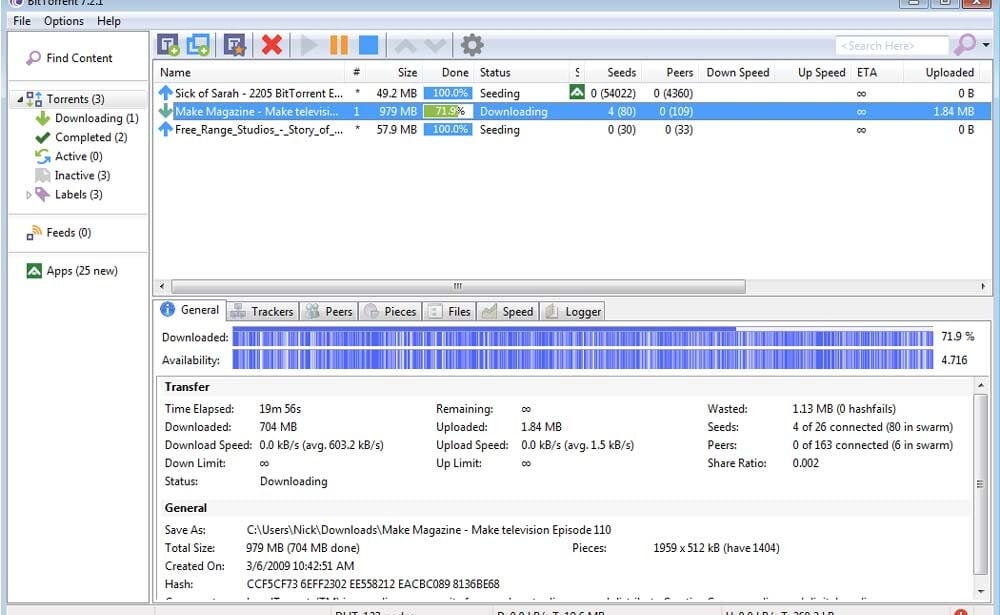Viewport: 1000px width, 615px height.
Task: Switch to the Trackers tab
Action: pos(263,311)
